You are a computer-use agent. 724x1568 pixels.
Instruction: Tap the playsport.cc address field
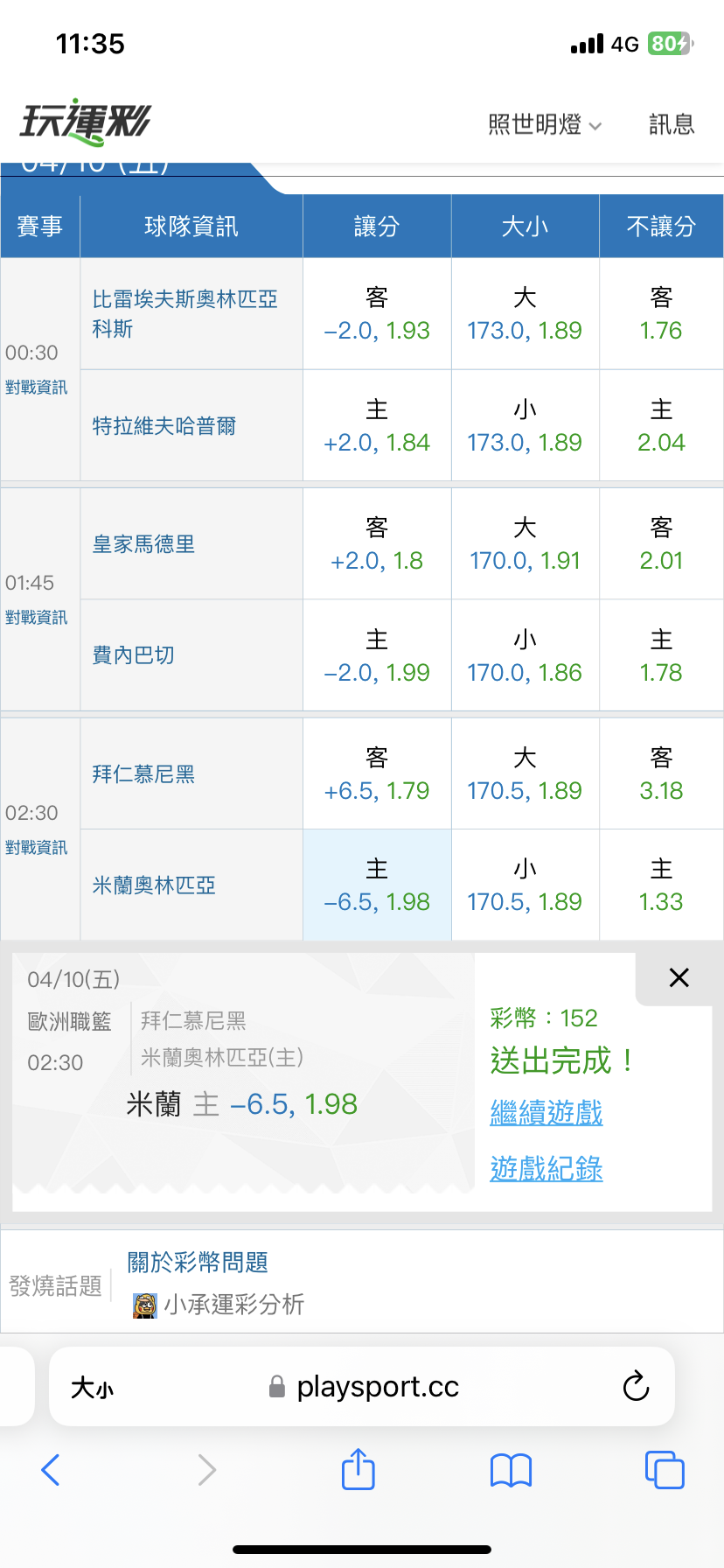[376, 1387]
